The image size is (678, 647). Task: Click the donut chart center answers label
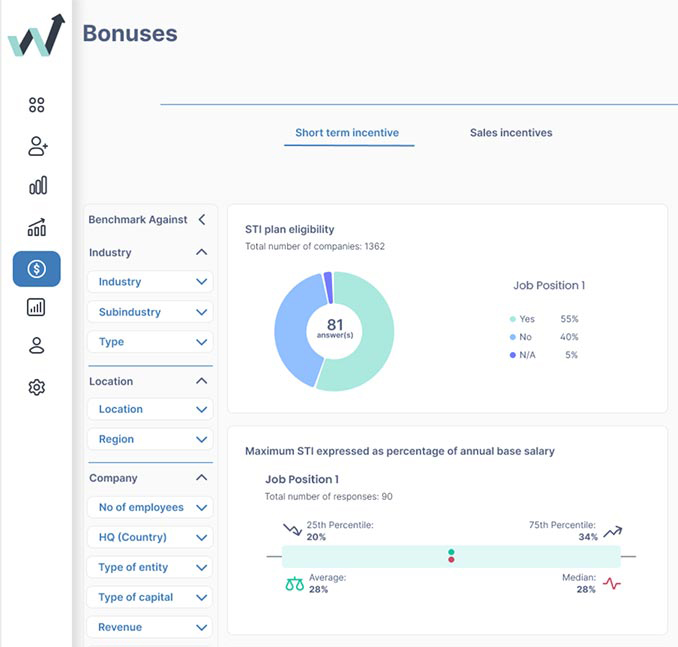point(335,329)
